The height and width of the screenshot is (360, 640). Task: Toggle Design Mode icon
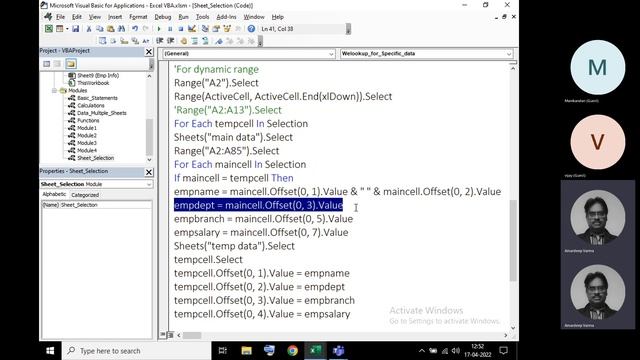(x=191, y=29)
